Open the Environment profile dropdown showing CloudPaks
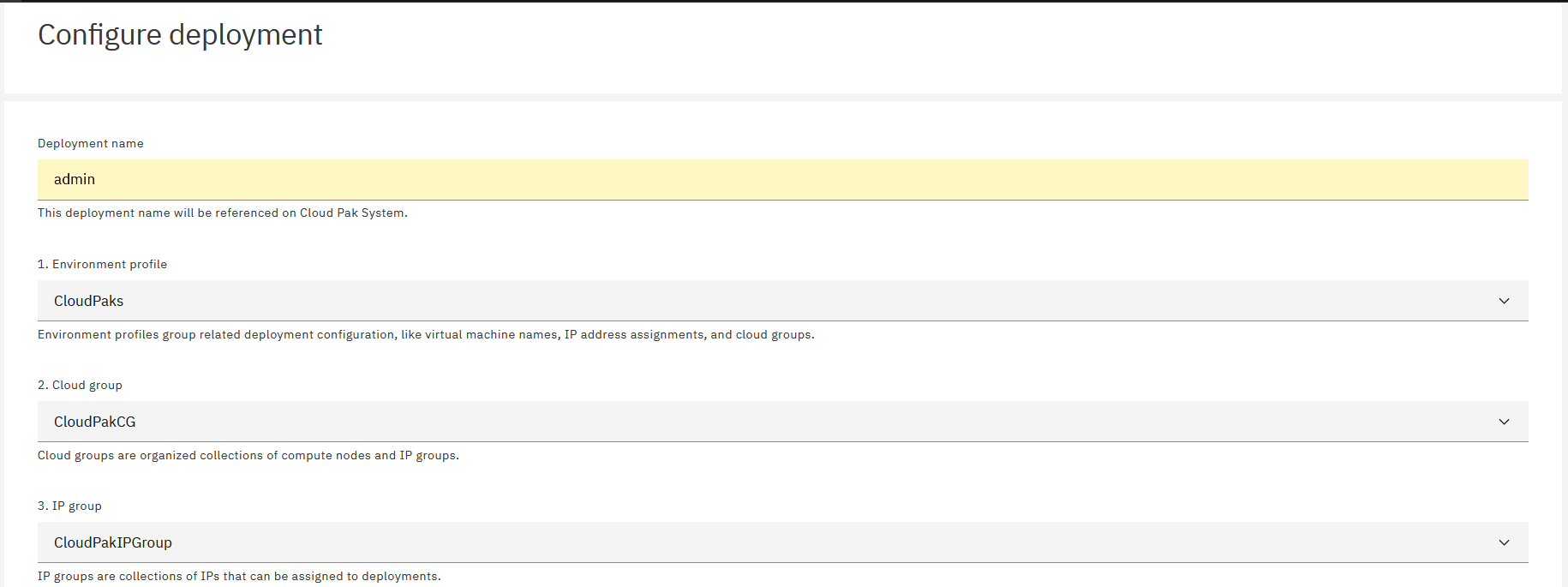1568x587 pixels. pos(782,301)
